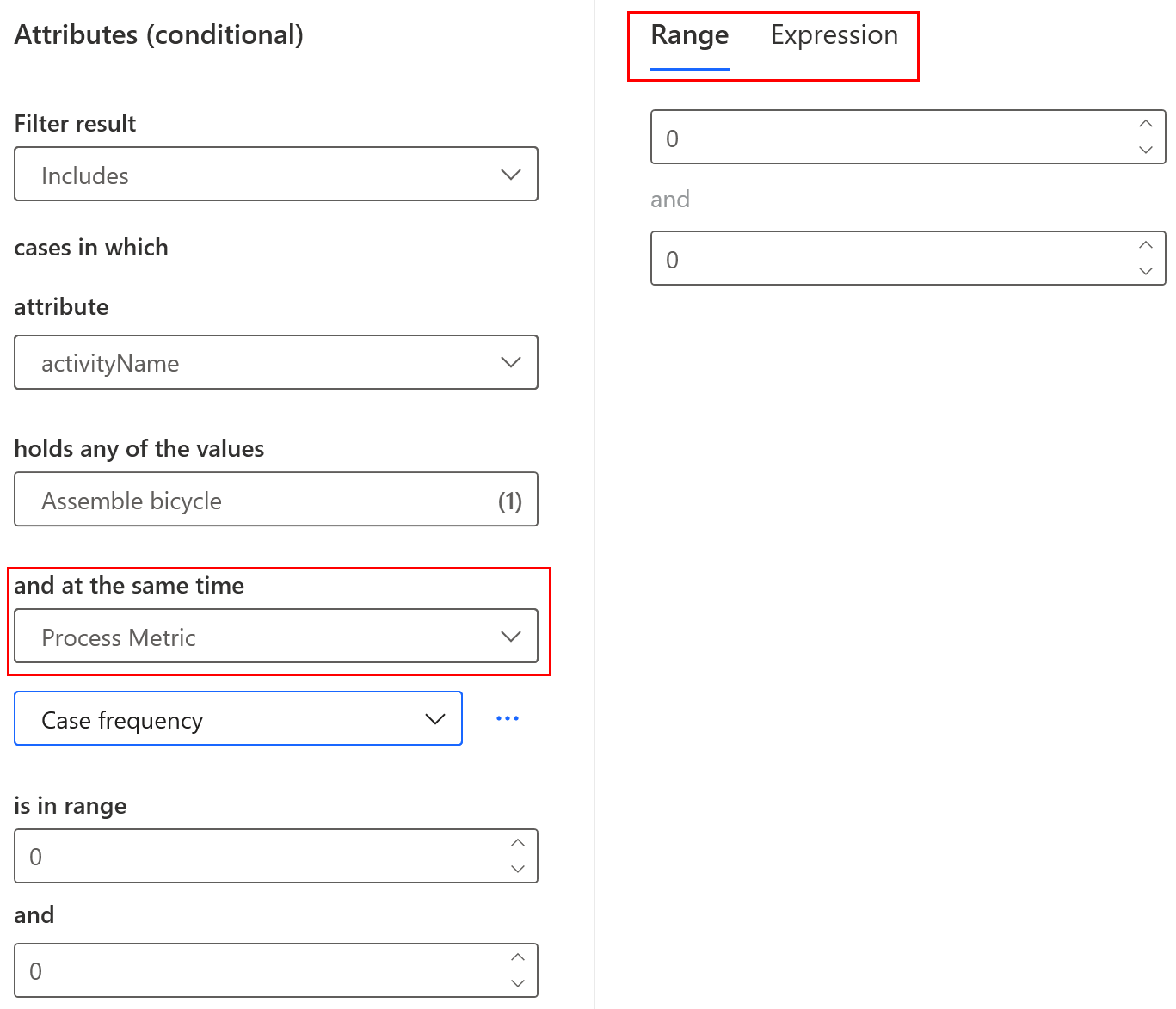The width and height of the screenshot is (1176, 1009).
Task: Switch to the Expression tab
Action: (x=834, y=35)
